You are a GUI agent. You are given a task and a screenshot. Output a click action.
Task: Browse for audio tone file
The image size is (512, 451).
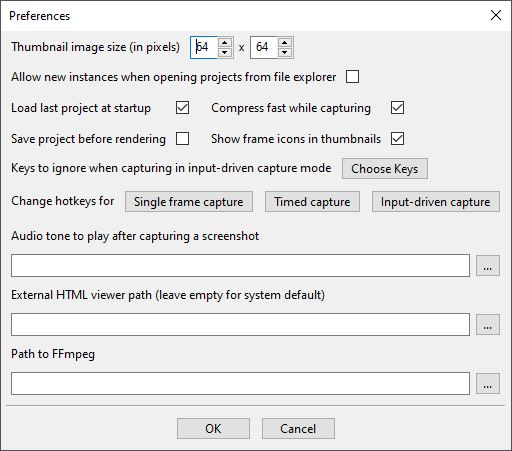(x=488, y=266)
